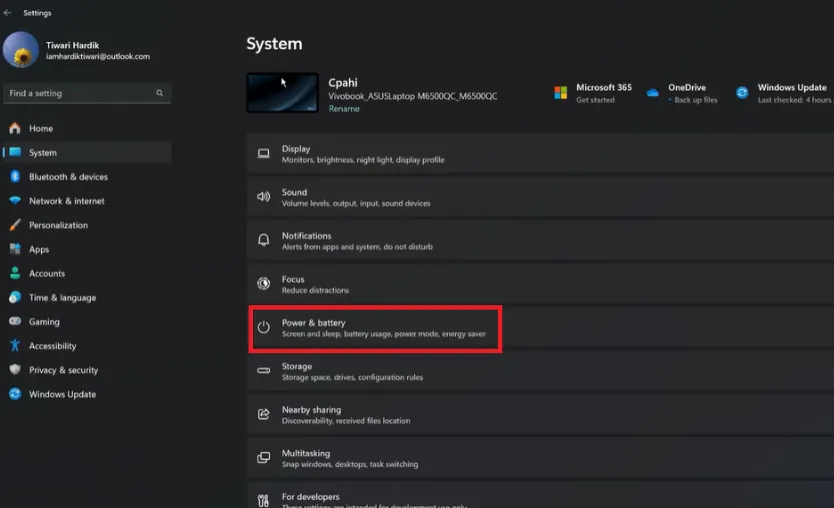Click the Notifications bell icon

click(x=263, y=240)
